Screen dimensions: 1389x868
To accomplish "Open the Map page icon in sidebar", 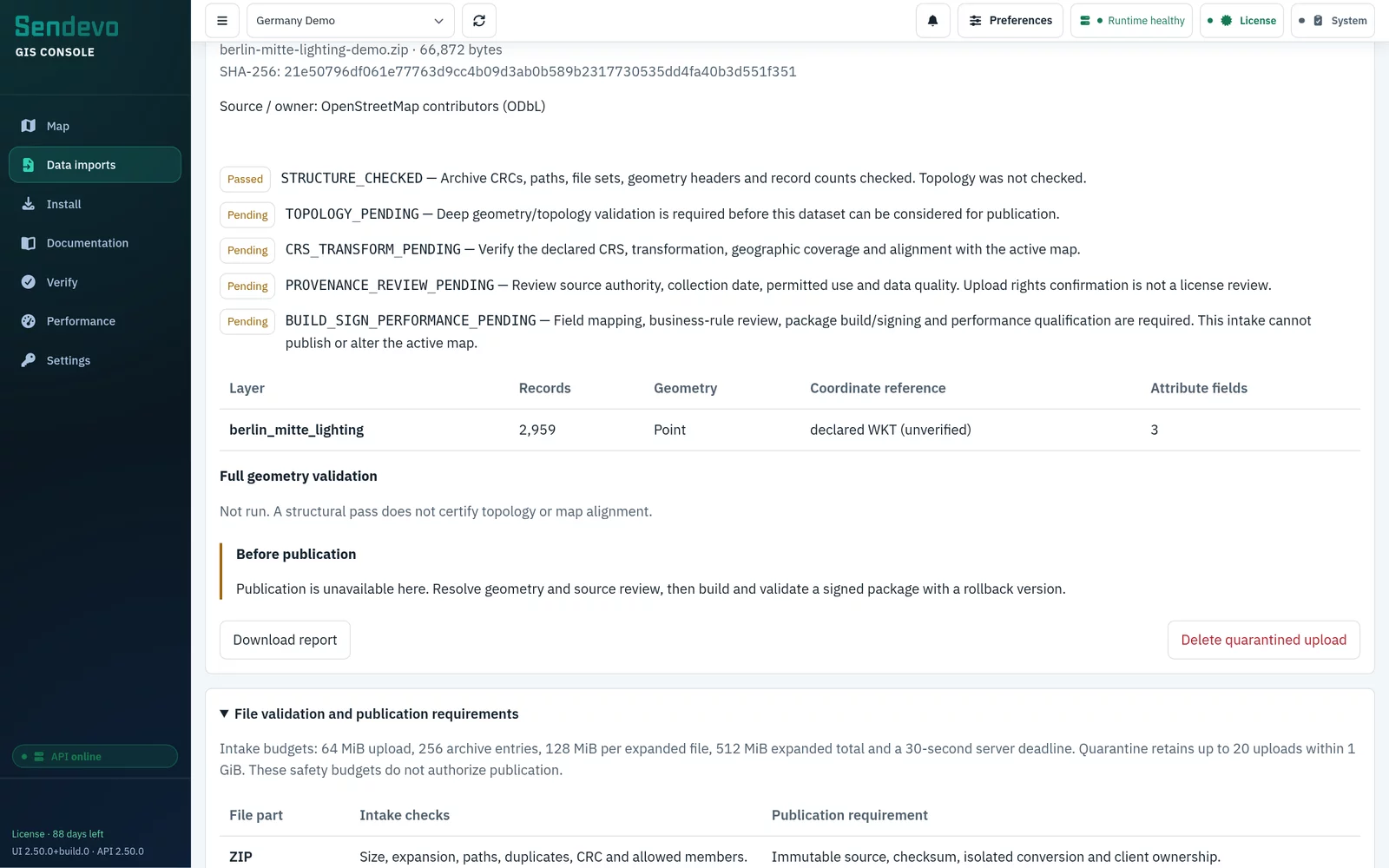I will [x=29, y=126].
